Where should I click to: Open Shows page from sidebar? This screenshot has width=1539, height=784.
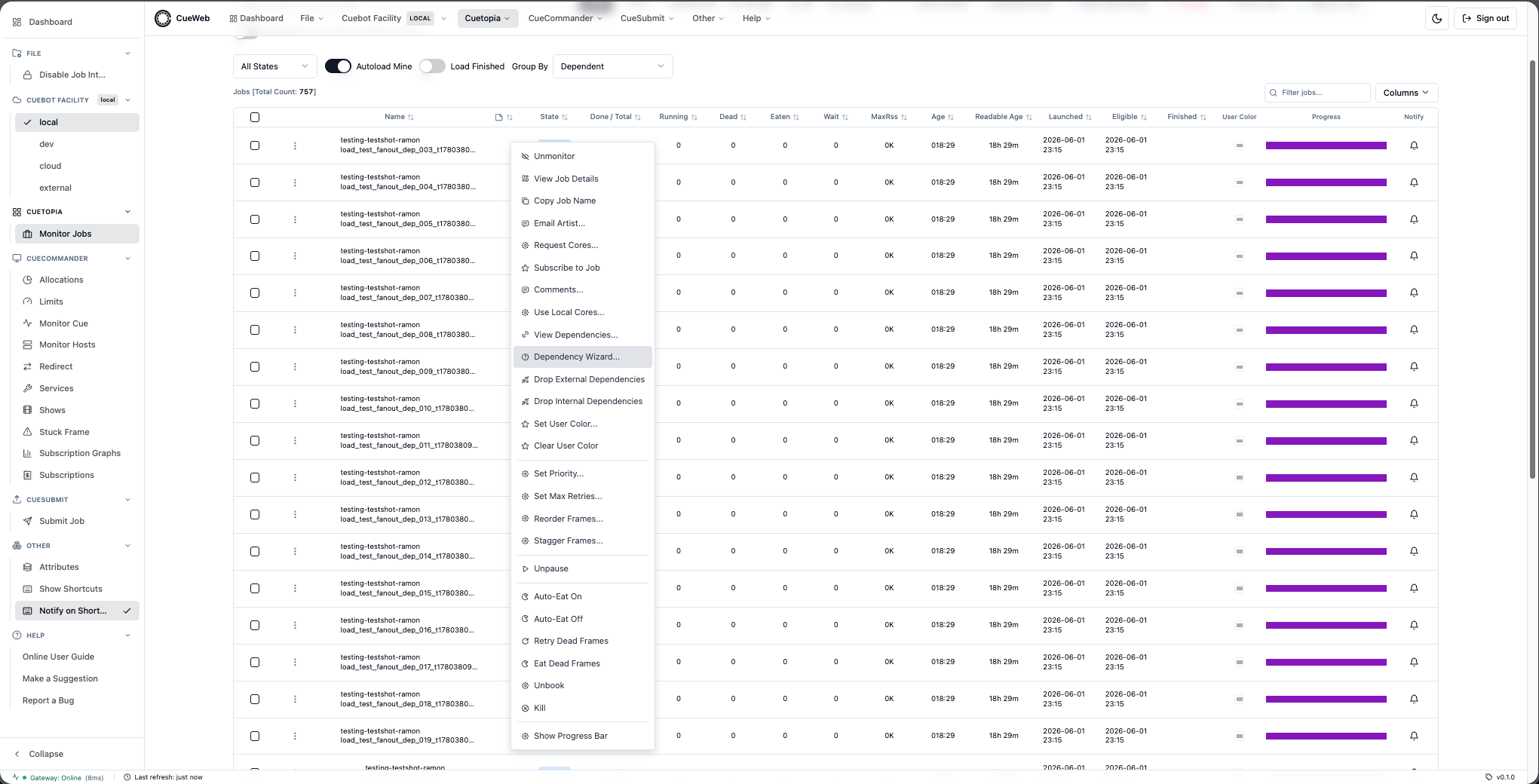coord(52,410)
